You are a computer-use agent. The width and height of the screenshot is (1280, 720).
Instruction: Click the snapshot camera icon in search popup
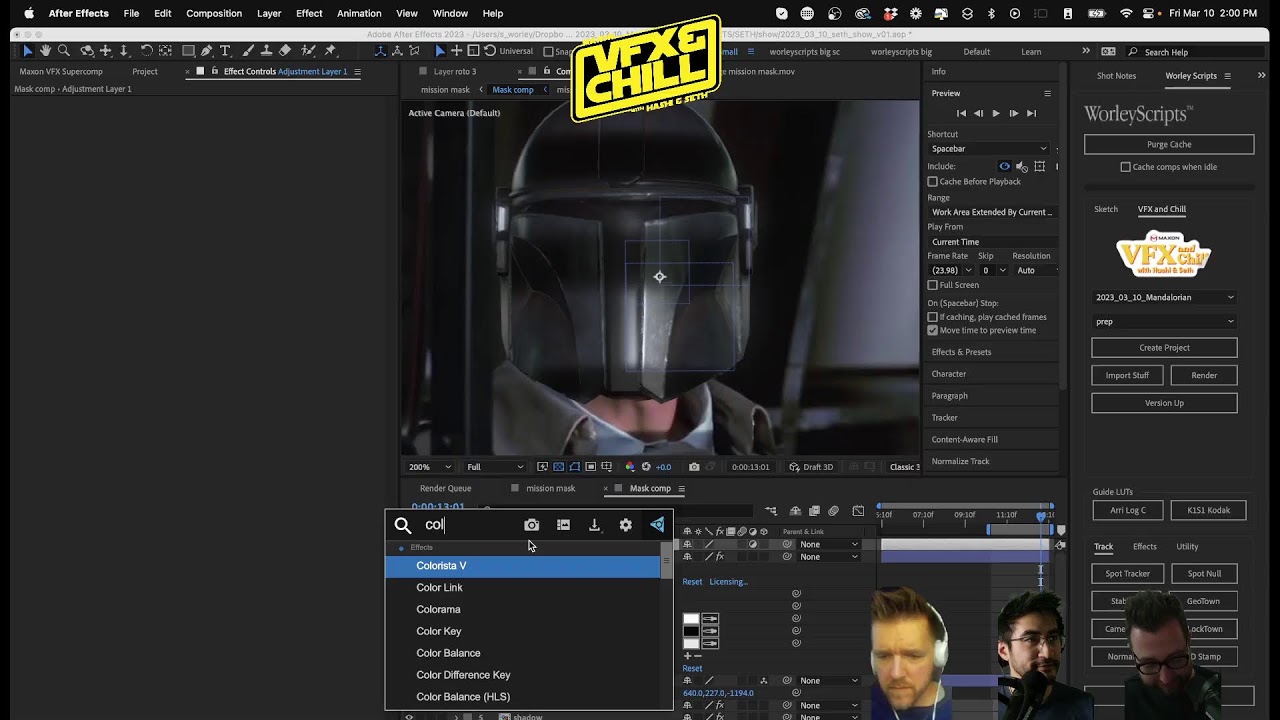pos(532,525)
